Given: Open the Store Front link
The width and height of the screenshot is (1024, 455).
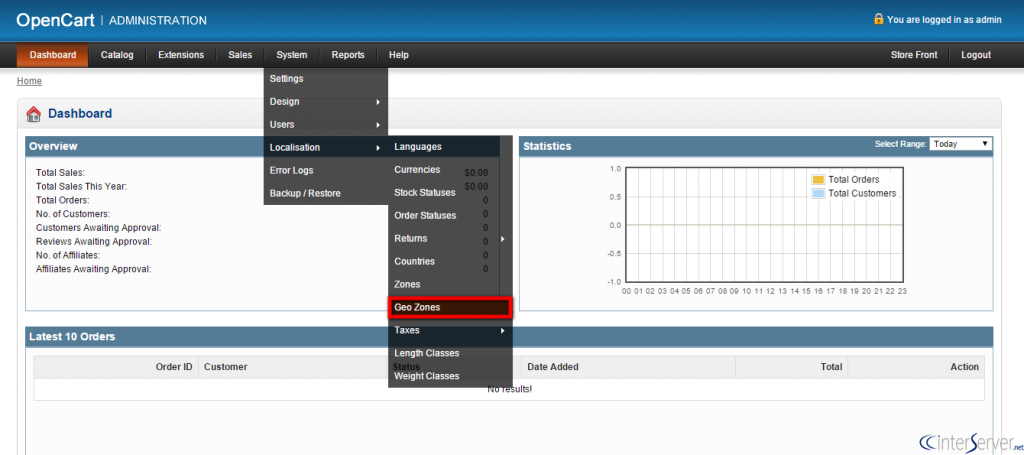Looking at the screenshot, I should pyautogui.click(x=914, y=55).
